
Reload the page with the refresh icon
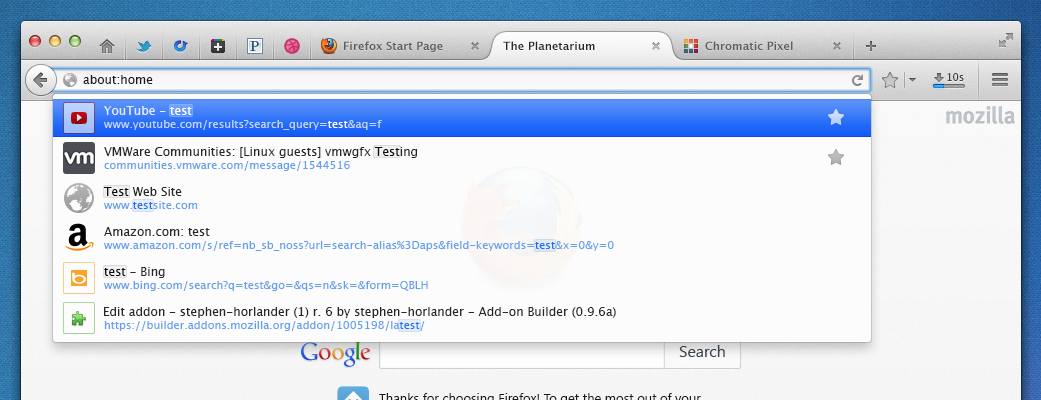[x=857, y=80]
